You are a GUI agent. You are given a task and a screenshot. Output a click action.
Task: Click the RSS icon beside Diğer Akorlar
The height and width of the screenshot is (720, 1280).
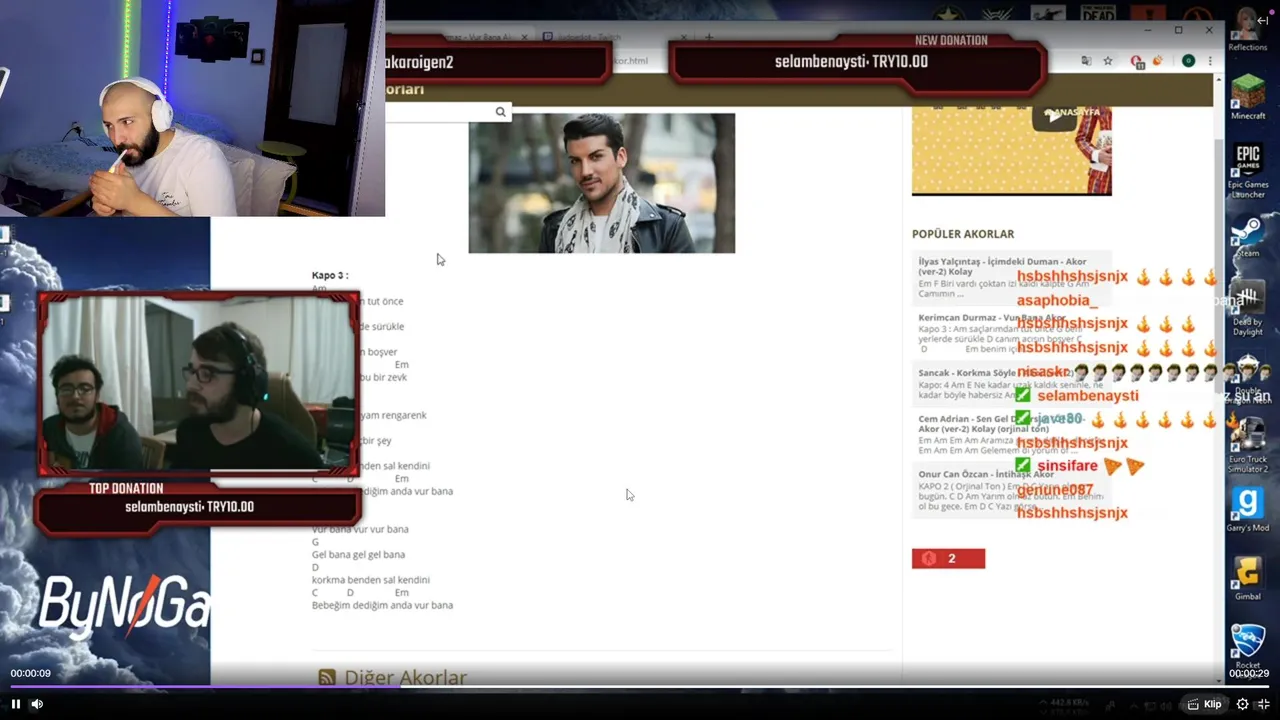(x=326, y=678)
